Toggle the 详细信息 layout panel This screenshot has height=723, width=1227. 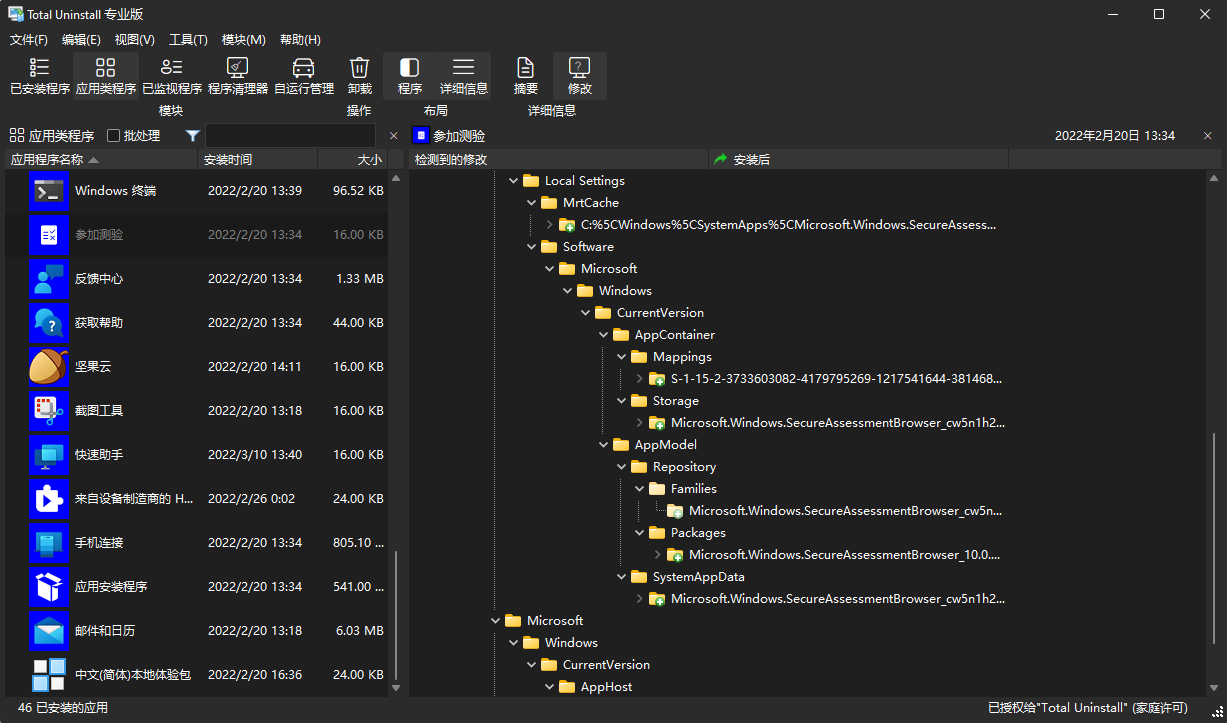464,76
